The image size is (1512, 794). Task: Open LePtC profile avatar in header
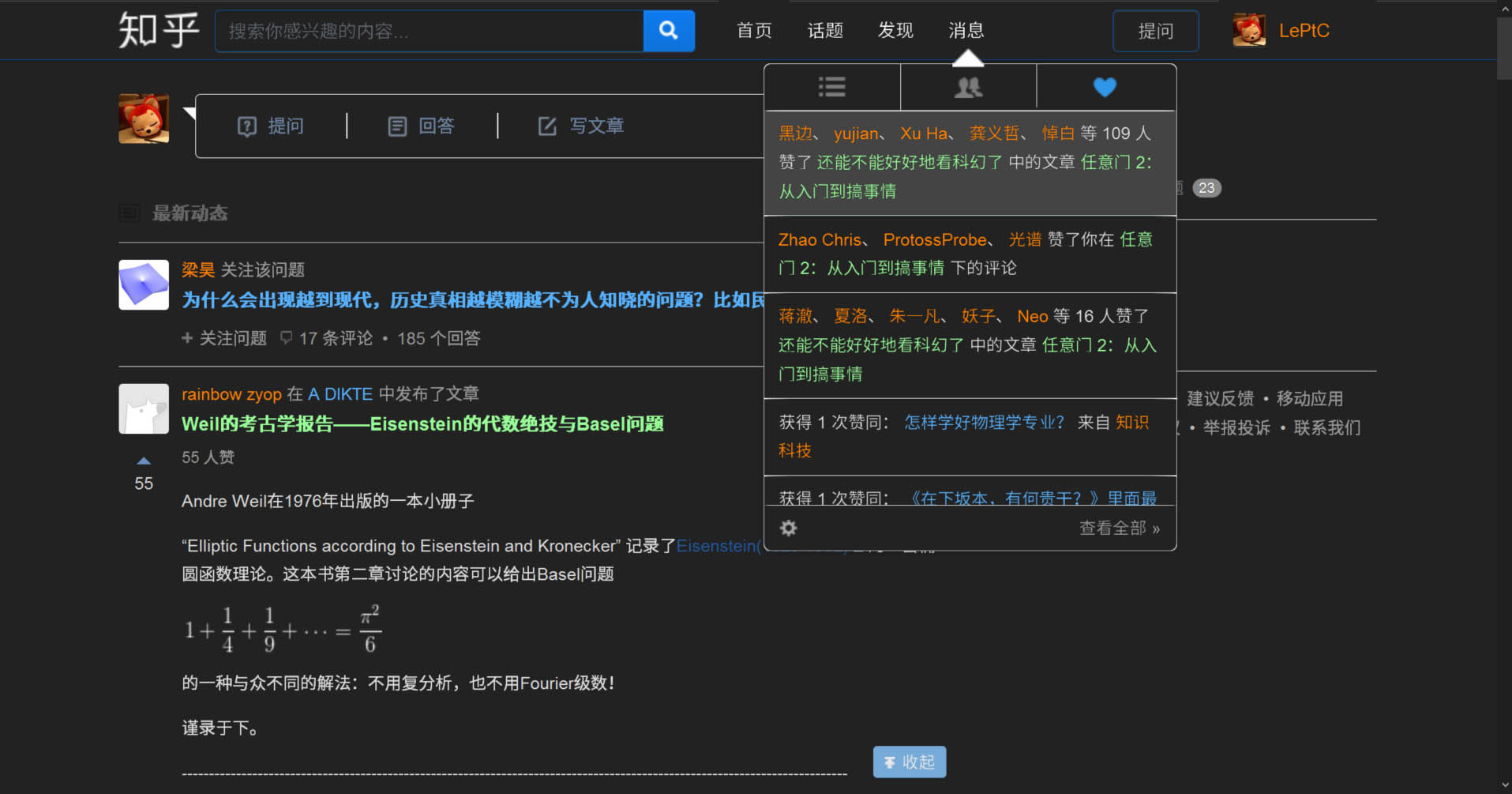(x=1248, y=31)
